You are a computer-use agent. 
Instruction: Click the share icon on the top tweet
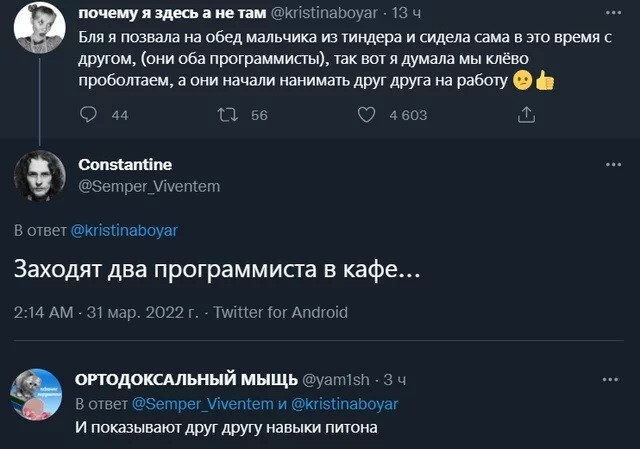pyautogui.click(x=526, y=115)
